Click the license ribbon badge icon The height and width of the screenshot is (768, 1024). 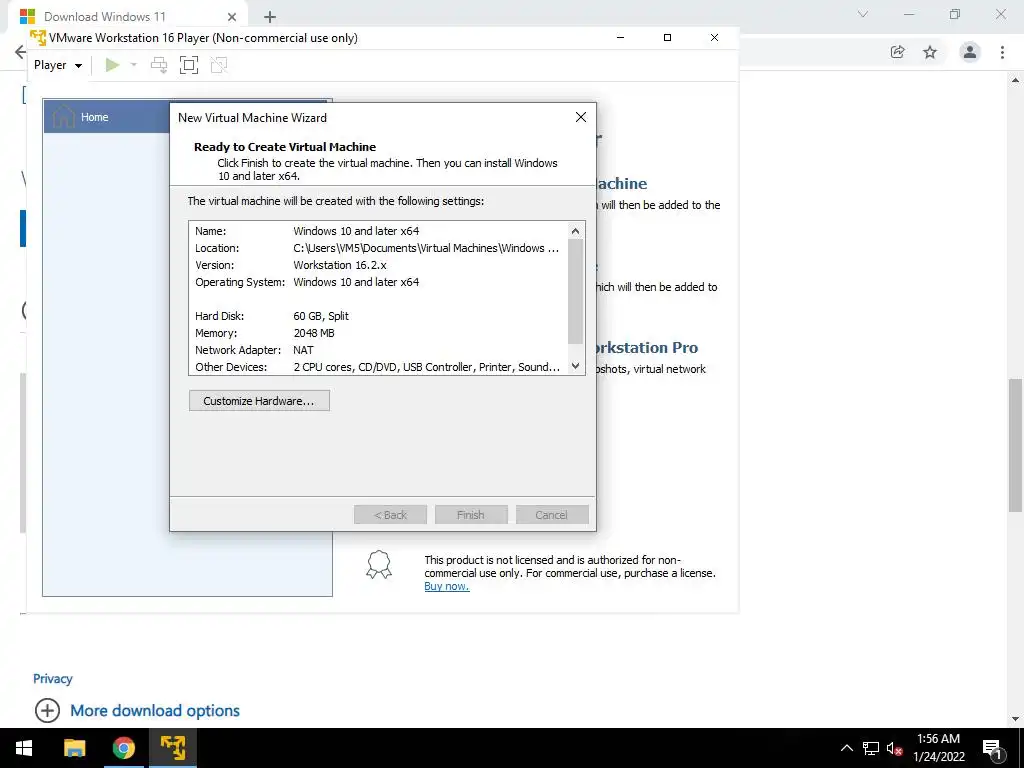click(x=379, y=565)
